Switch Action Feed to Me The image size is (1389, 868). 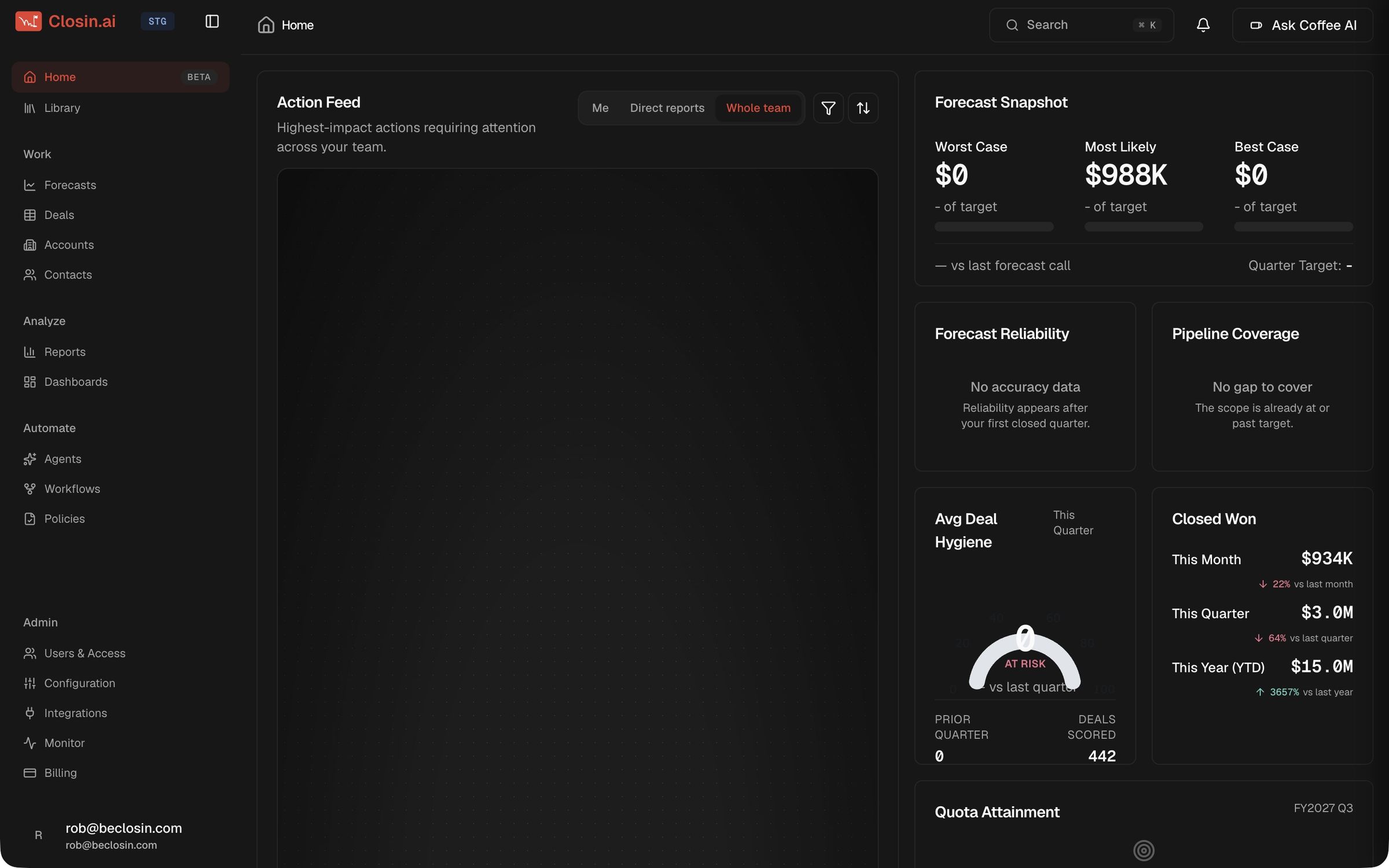(600, 108)
